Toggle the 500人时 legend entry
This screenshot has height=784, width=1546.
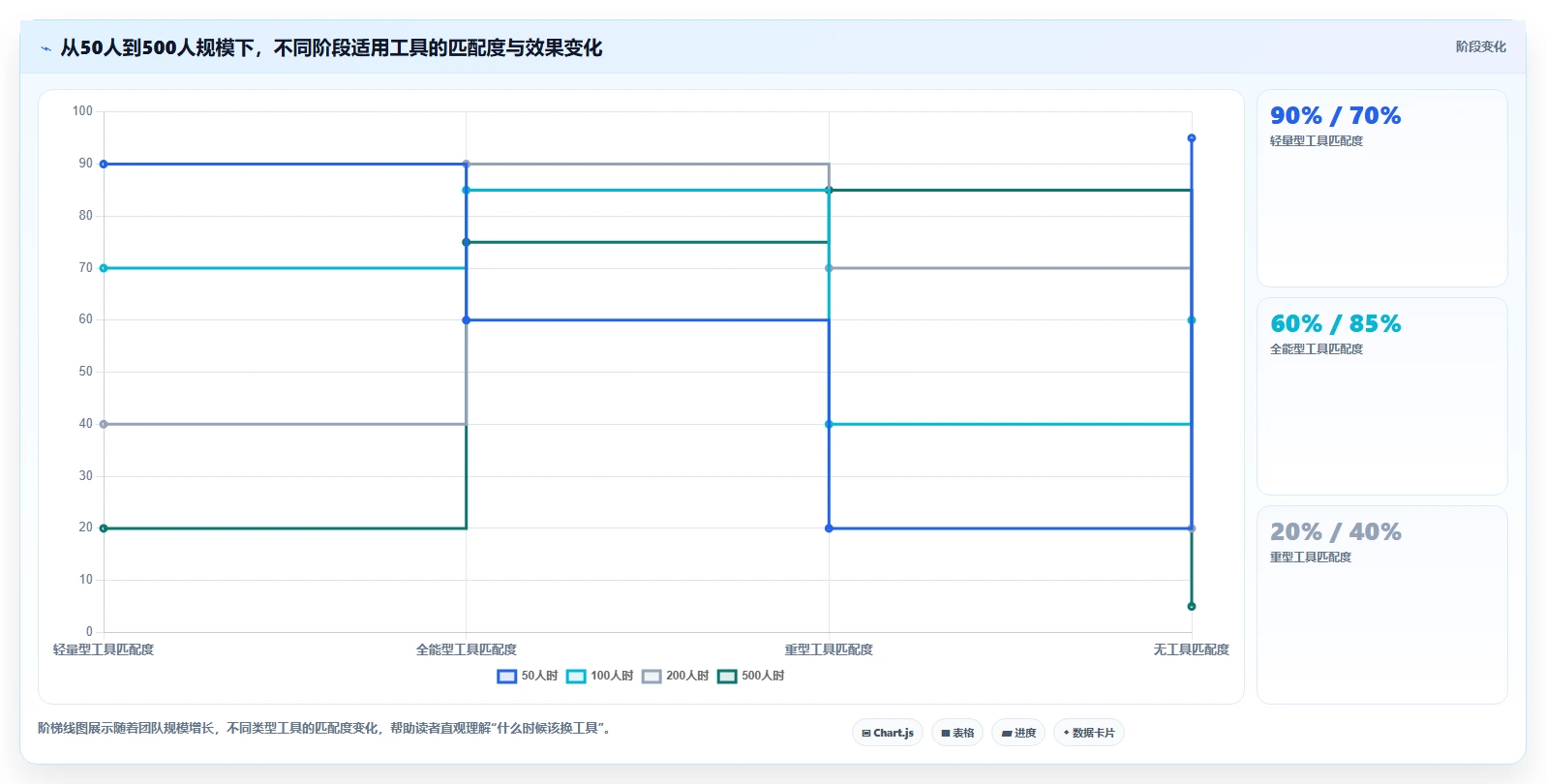(750, 676)
